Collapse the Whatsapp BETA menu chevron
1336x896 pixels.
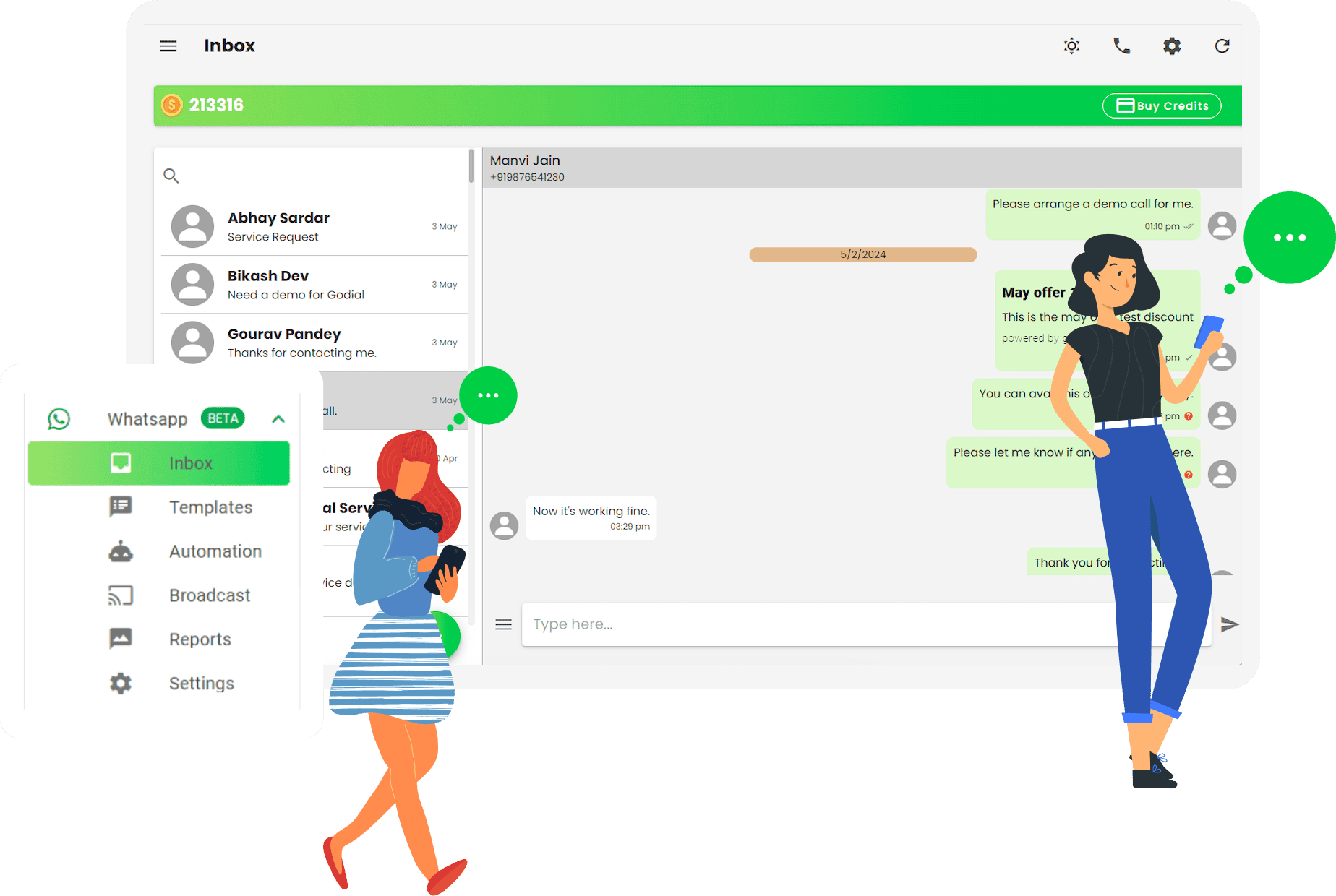(278, 418)
